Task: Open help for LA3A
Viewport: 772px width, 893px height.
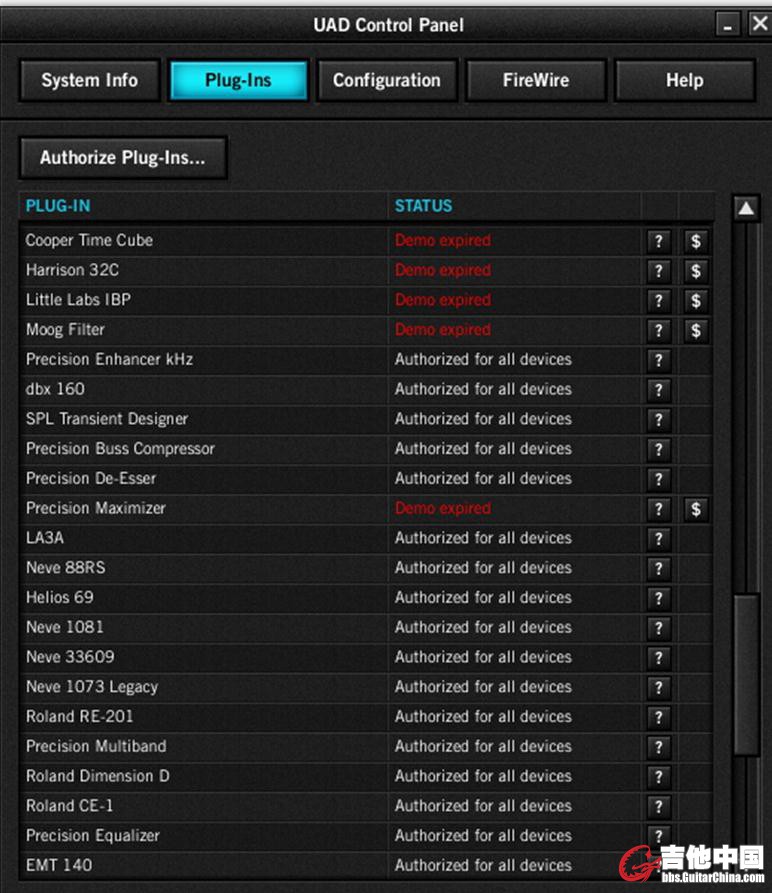Action: [659, 539]
